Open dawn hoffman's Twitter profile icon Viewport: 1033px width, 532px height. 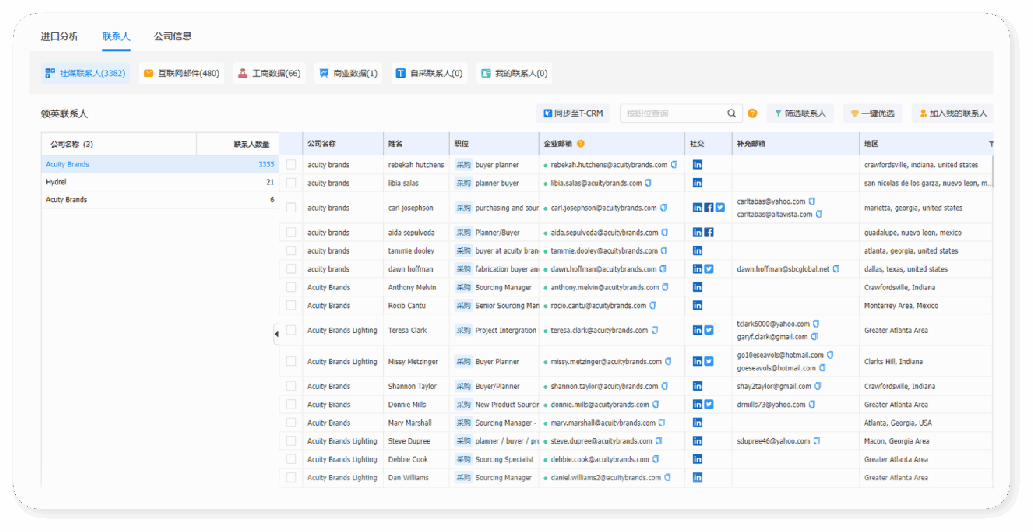(x=709, y=269)
